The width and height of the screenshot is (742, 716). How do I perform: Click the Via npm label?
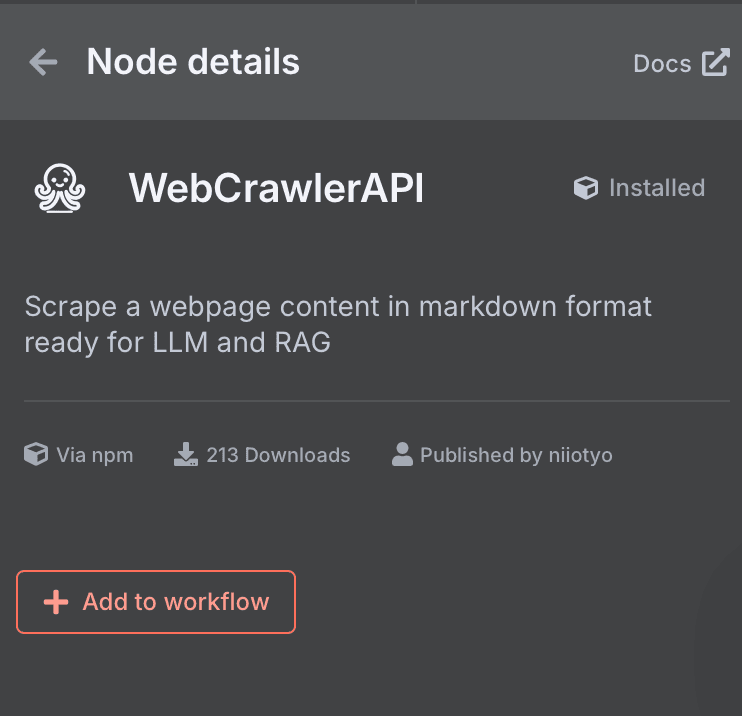[x=94, y=455]
